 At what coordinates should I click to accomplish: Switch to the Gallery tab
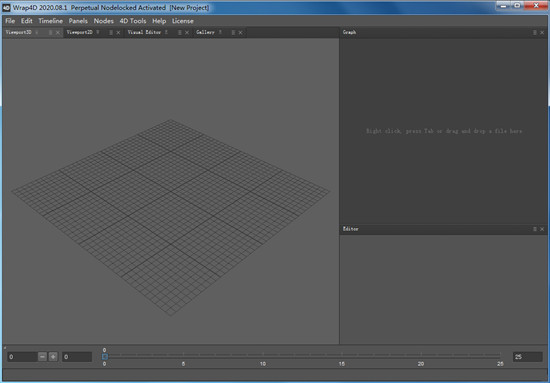coord(205,32)
